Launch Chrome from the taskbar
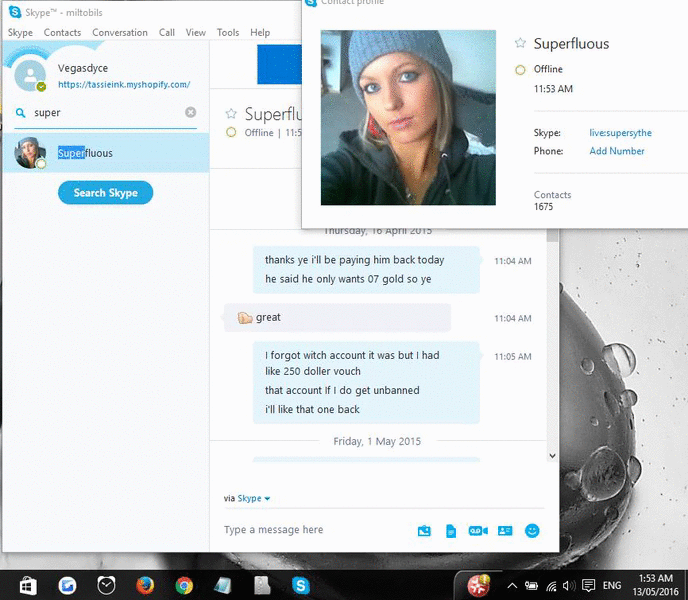This screenshot has height=600, width=688. click(x=184, y=586)
